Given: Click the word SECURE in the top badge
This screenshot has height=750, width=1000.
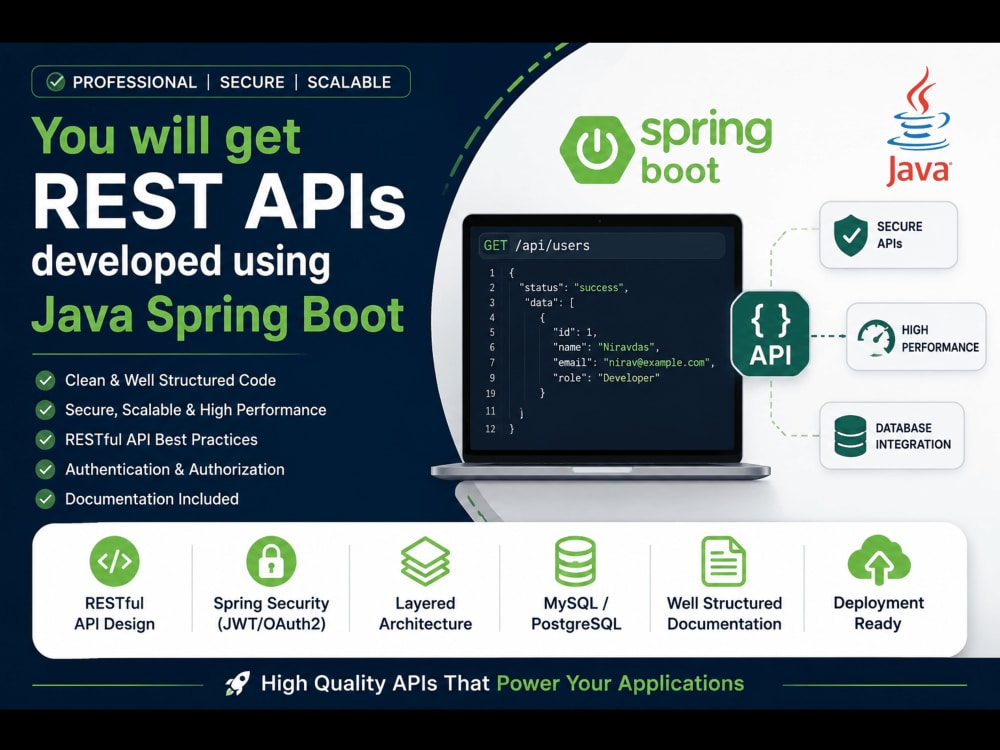Looking at the screenshot, I should click(252, 82).
